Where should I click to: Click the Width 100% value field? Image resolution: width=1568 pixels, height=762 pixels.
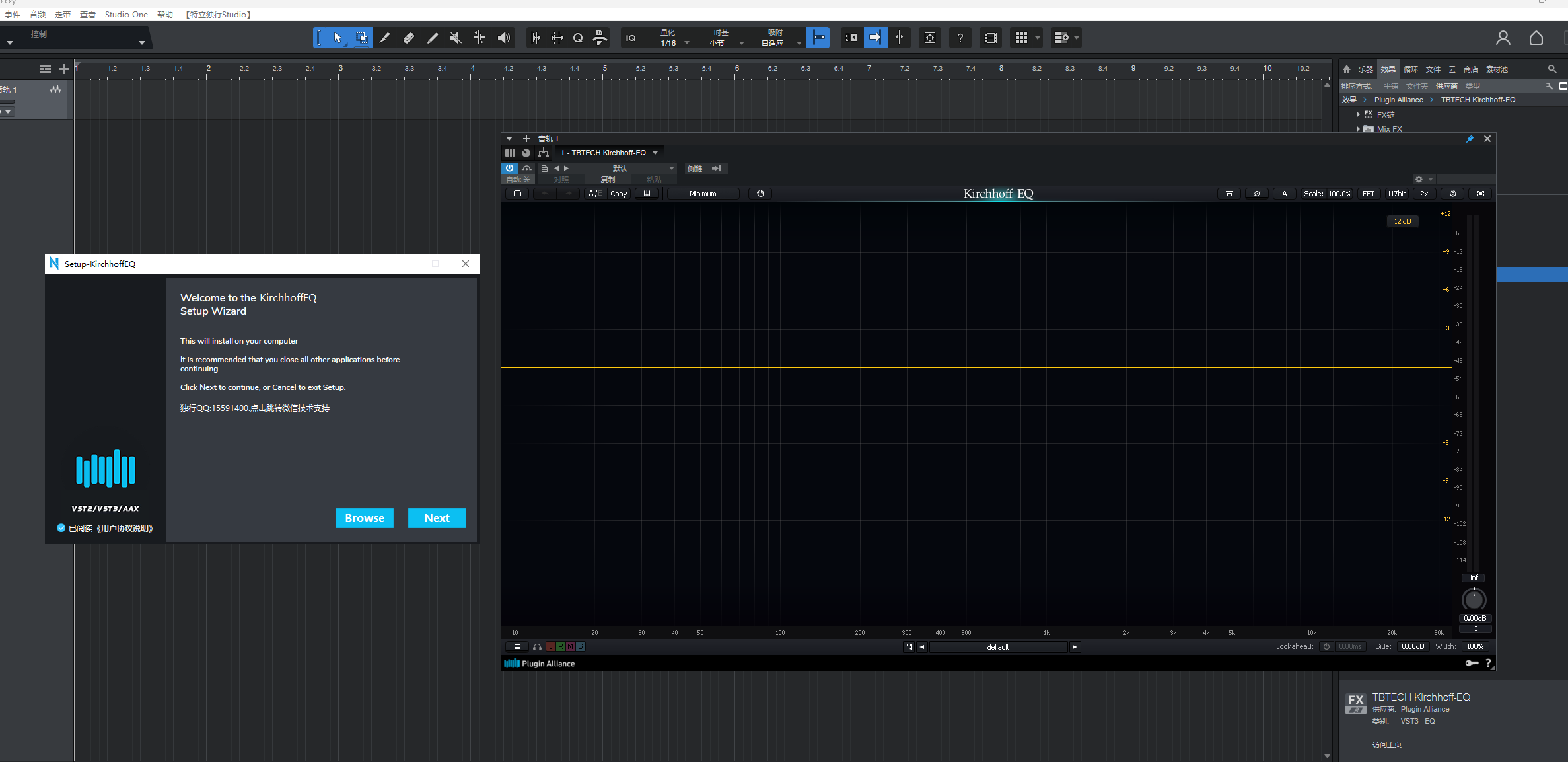[x=1476, y=646]
